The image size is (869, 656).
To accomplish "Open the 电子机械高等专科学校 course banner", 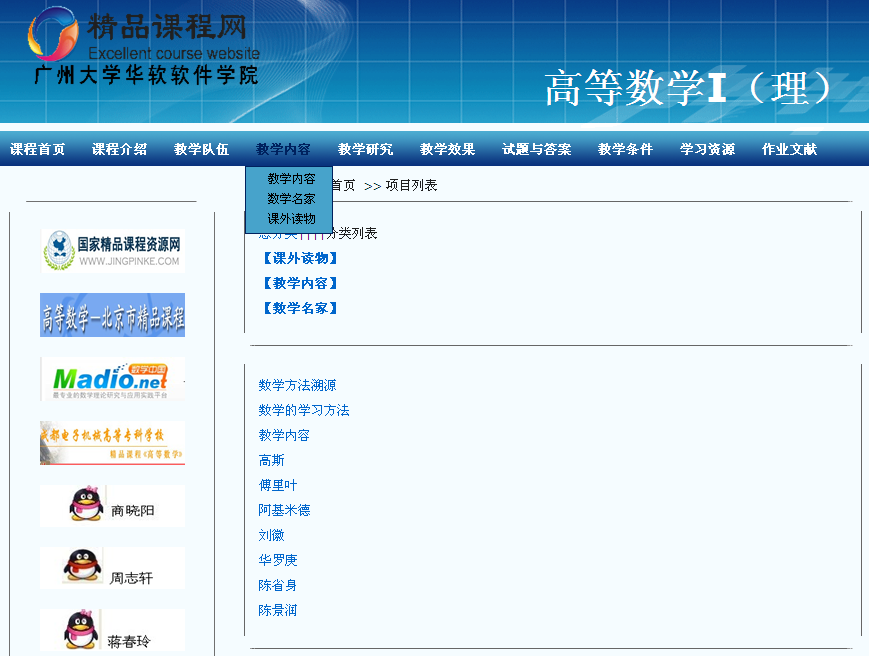I will click(112, 443).
